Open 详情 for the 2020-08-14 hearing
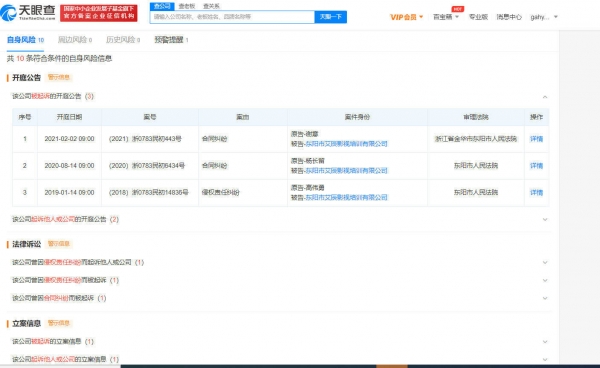This screenshot has width=600, height=368. click(536, 166)
